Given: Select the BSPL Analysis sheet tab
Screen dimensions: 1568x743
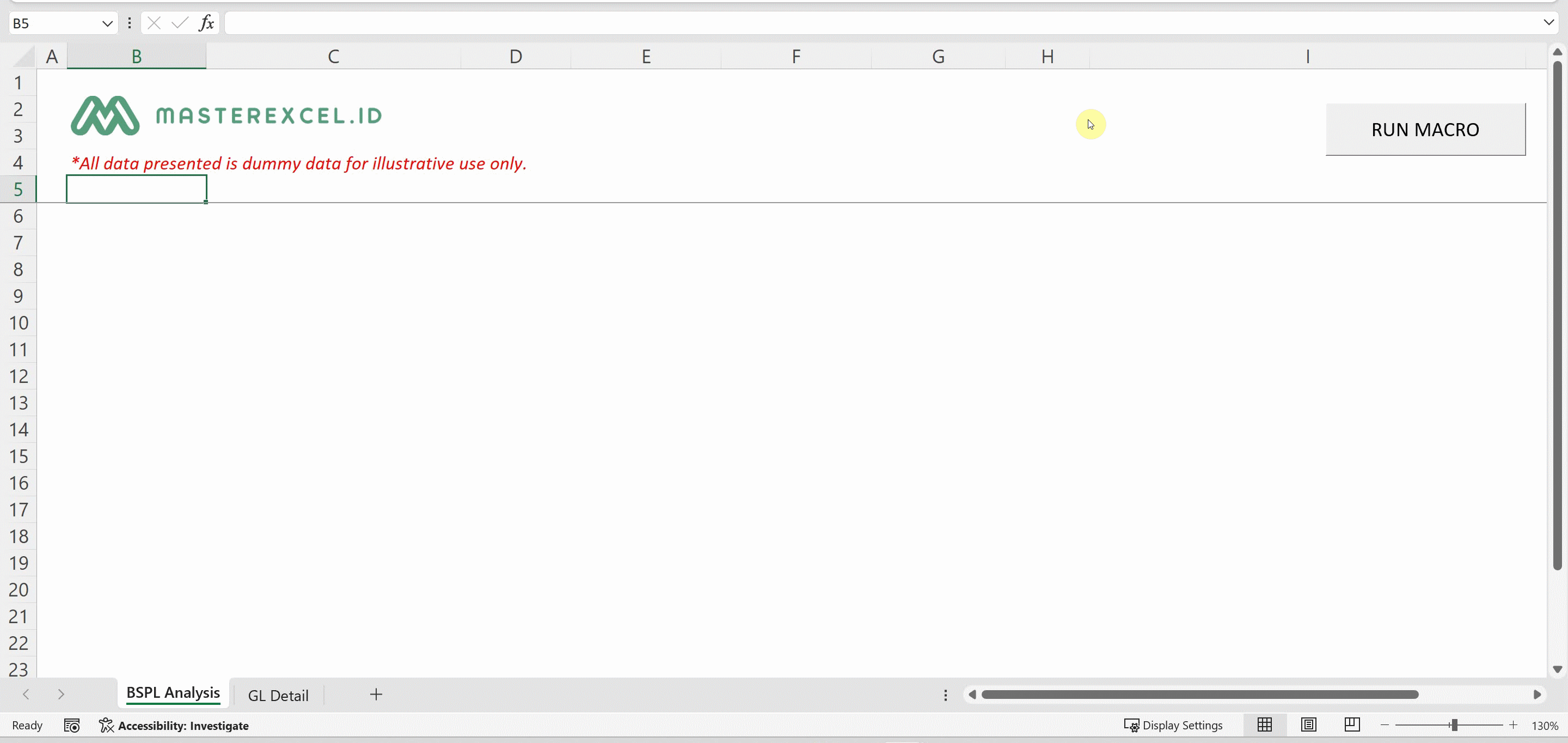Looking at the screenshot, I should click(x=173, y=693).
